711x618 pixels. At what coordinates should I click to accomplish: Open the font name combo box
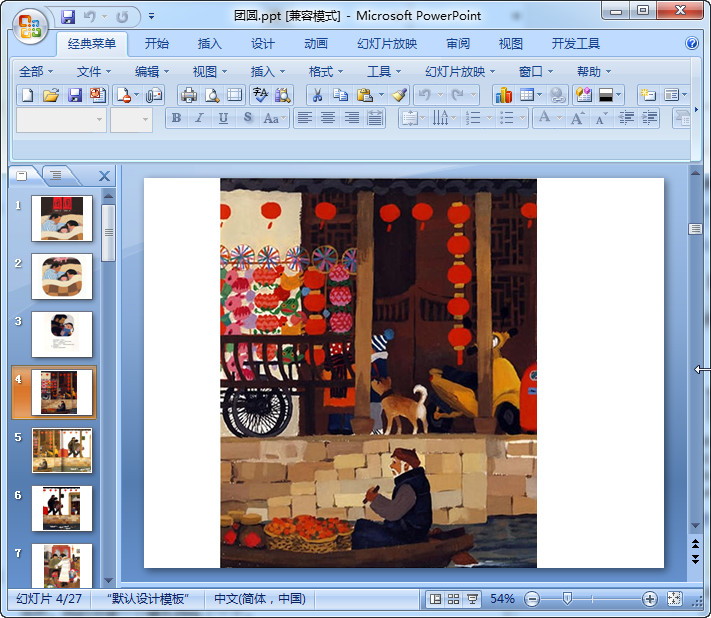61,120
